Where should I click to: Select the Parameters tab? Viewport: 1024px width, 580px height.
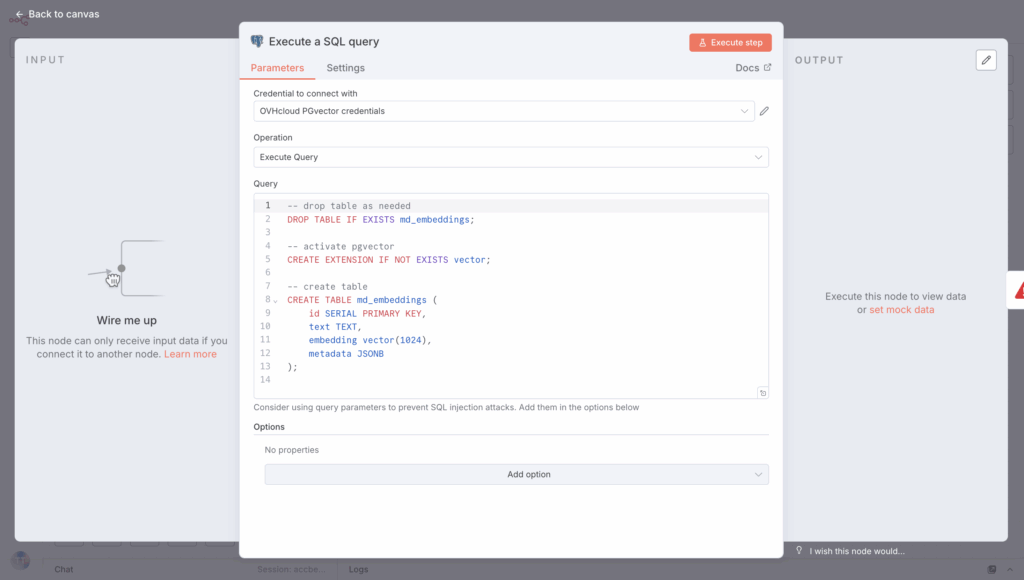[277, 68]
